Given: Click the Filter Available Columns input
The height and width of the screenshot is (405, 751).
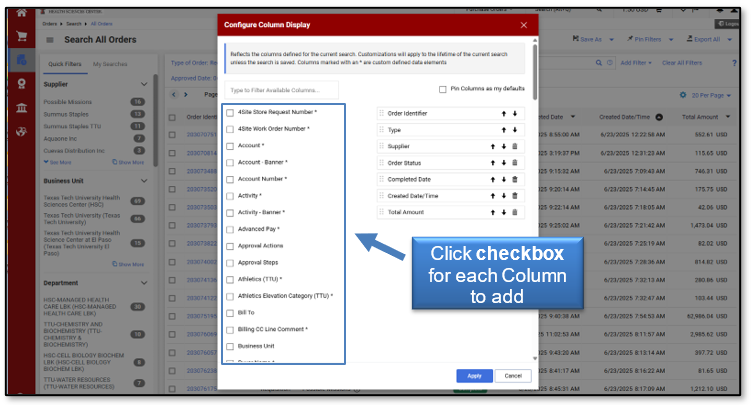Looking at the screenshot, I should [281, 90].
